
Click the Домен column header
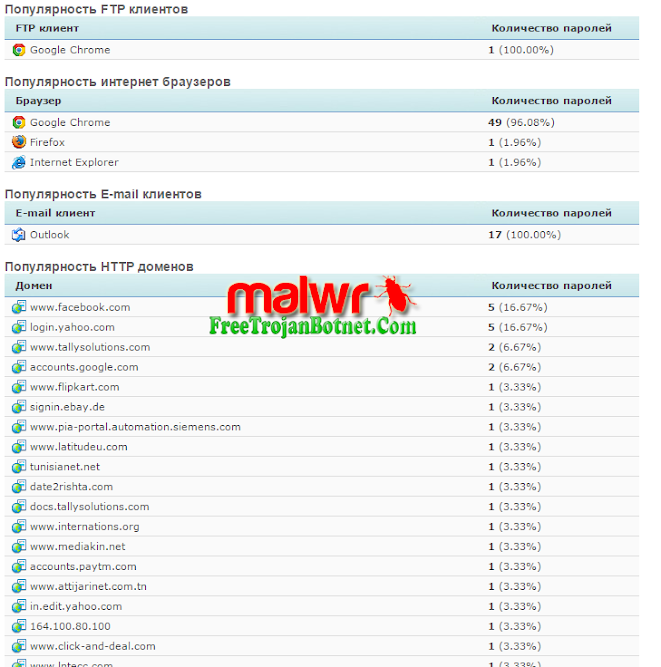pos(34,286)
